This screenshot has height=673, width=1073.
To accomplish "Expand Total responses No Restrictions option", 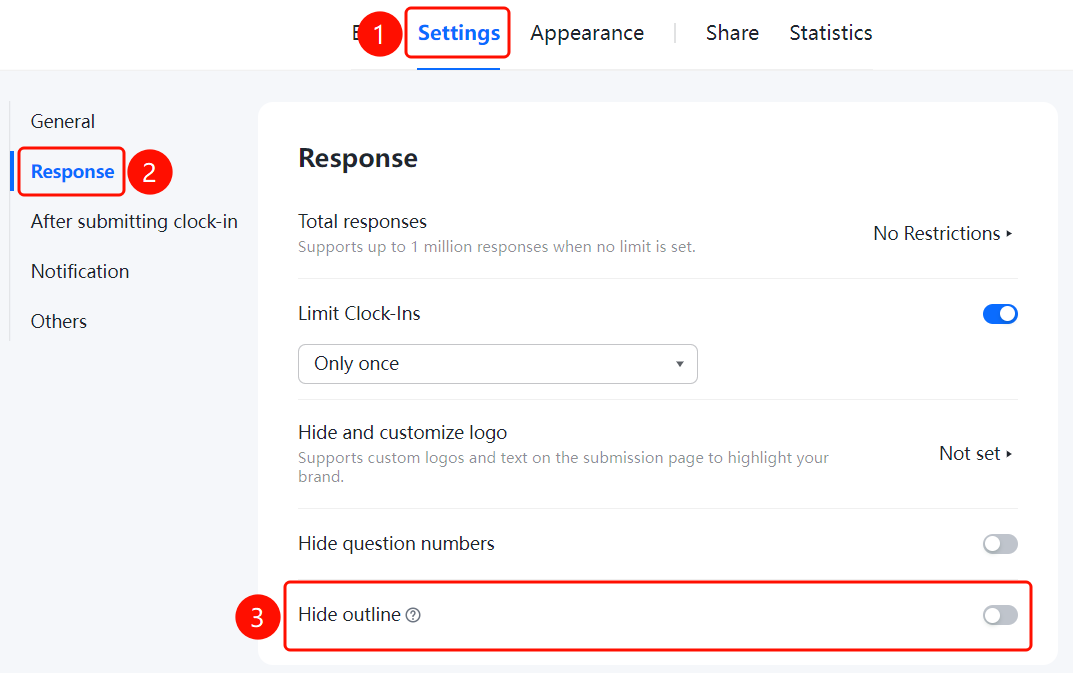I will (942, 233).
